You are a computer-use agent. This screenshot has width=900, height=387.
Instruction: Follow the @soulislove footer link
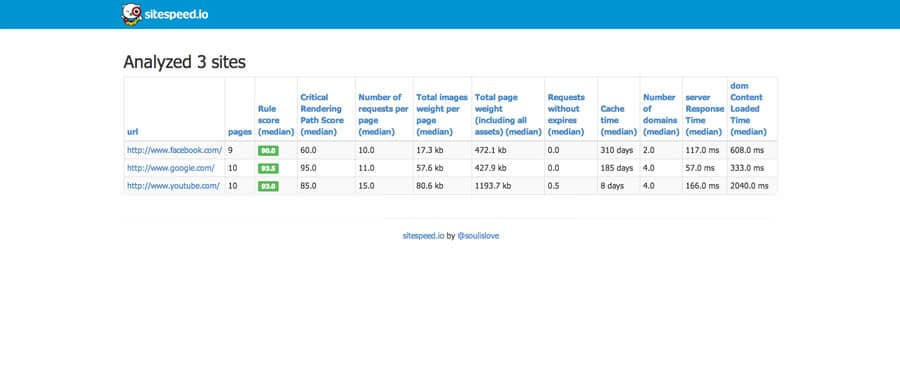coord(478,235)
